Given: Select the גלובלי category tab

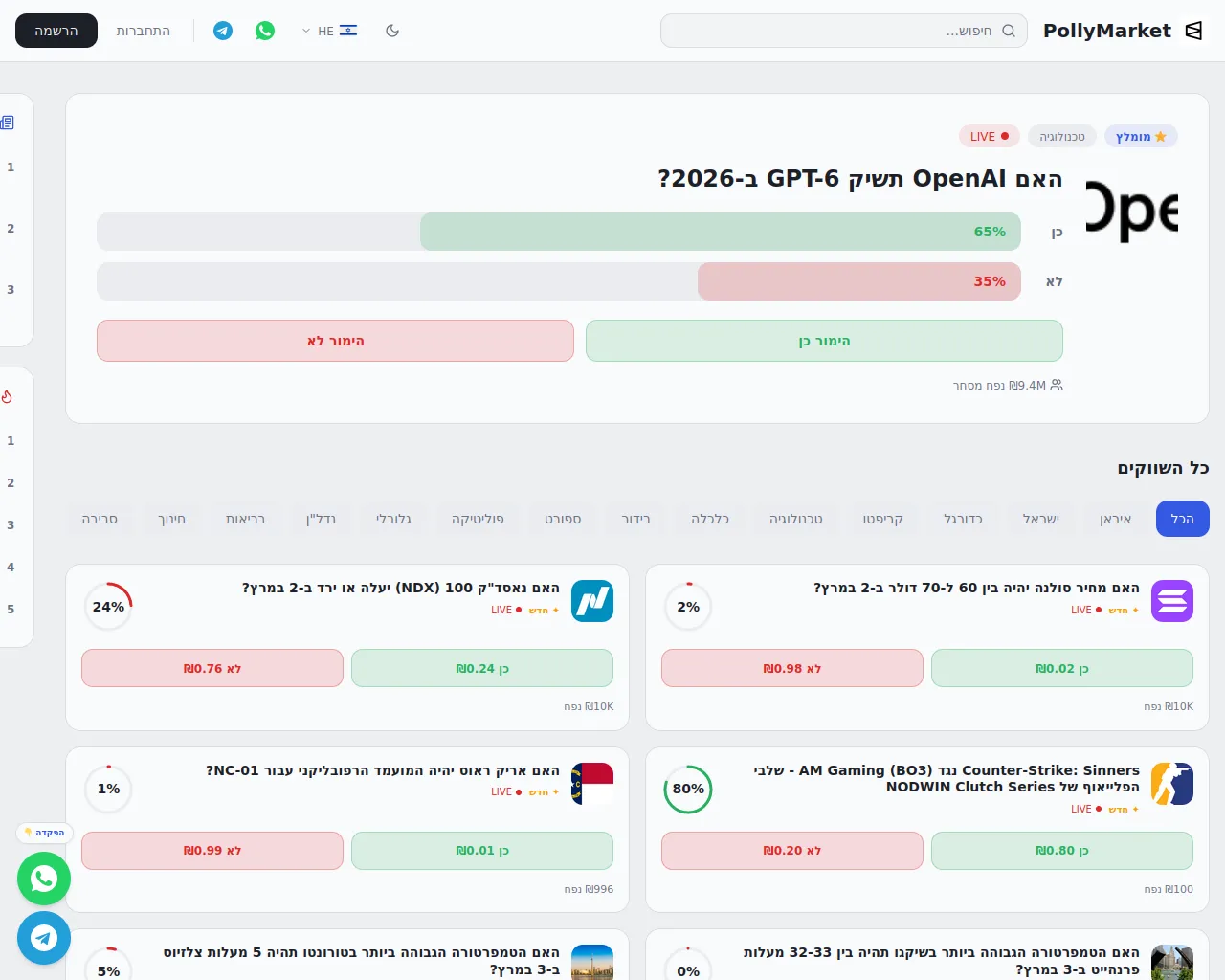Looking at the screenshot, I should pos(393,519).
